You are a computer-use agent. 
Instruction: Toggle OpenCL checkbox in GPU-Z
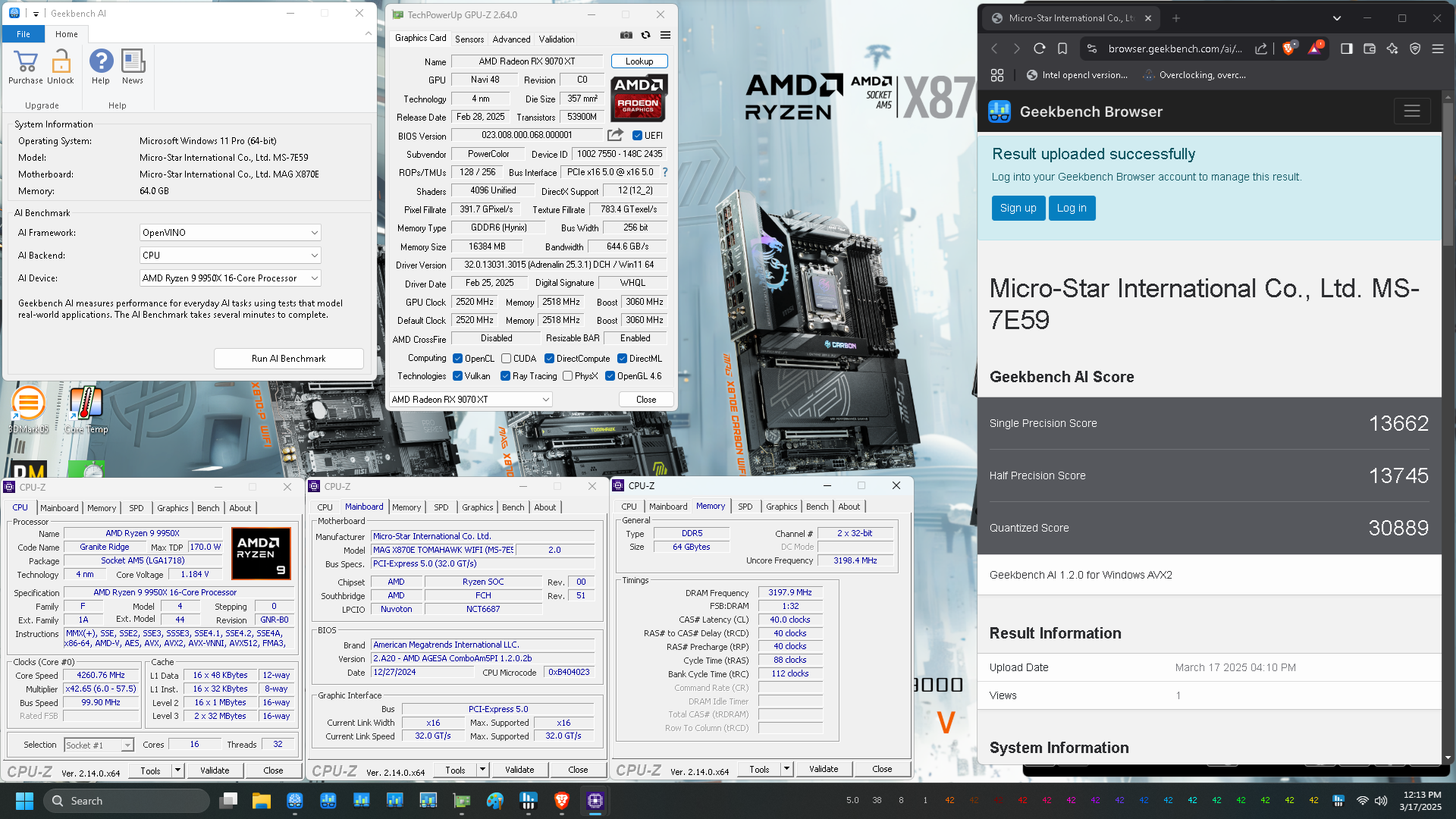click(x=457, y=359)
